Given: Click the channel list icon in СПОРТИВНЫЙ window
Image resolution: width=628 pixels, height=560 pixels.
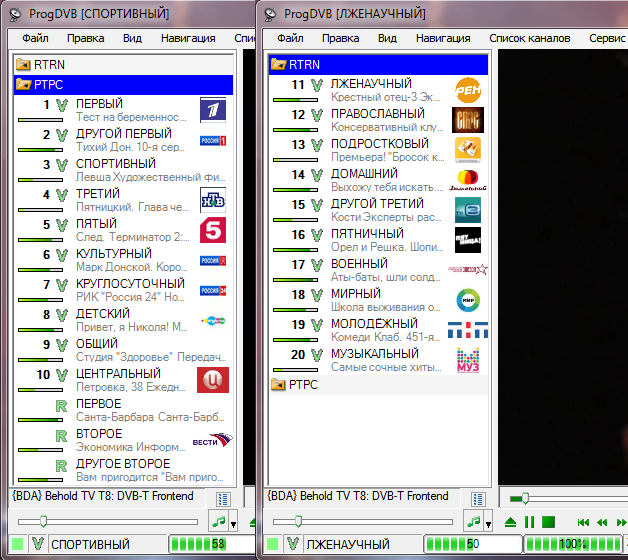Looking at the screenshot, I should pos(224,498).
